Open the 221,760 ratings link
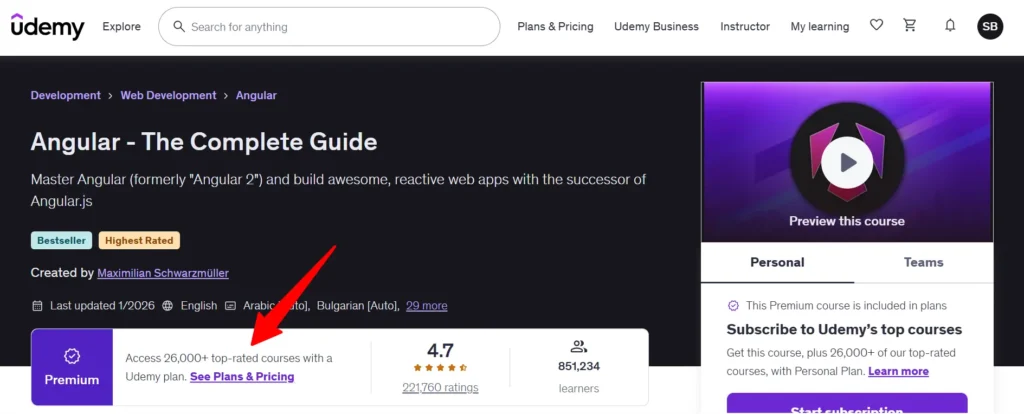 pos(440,388)
